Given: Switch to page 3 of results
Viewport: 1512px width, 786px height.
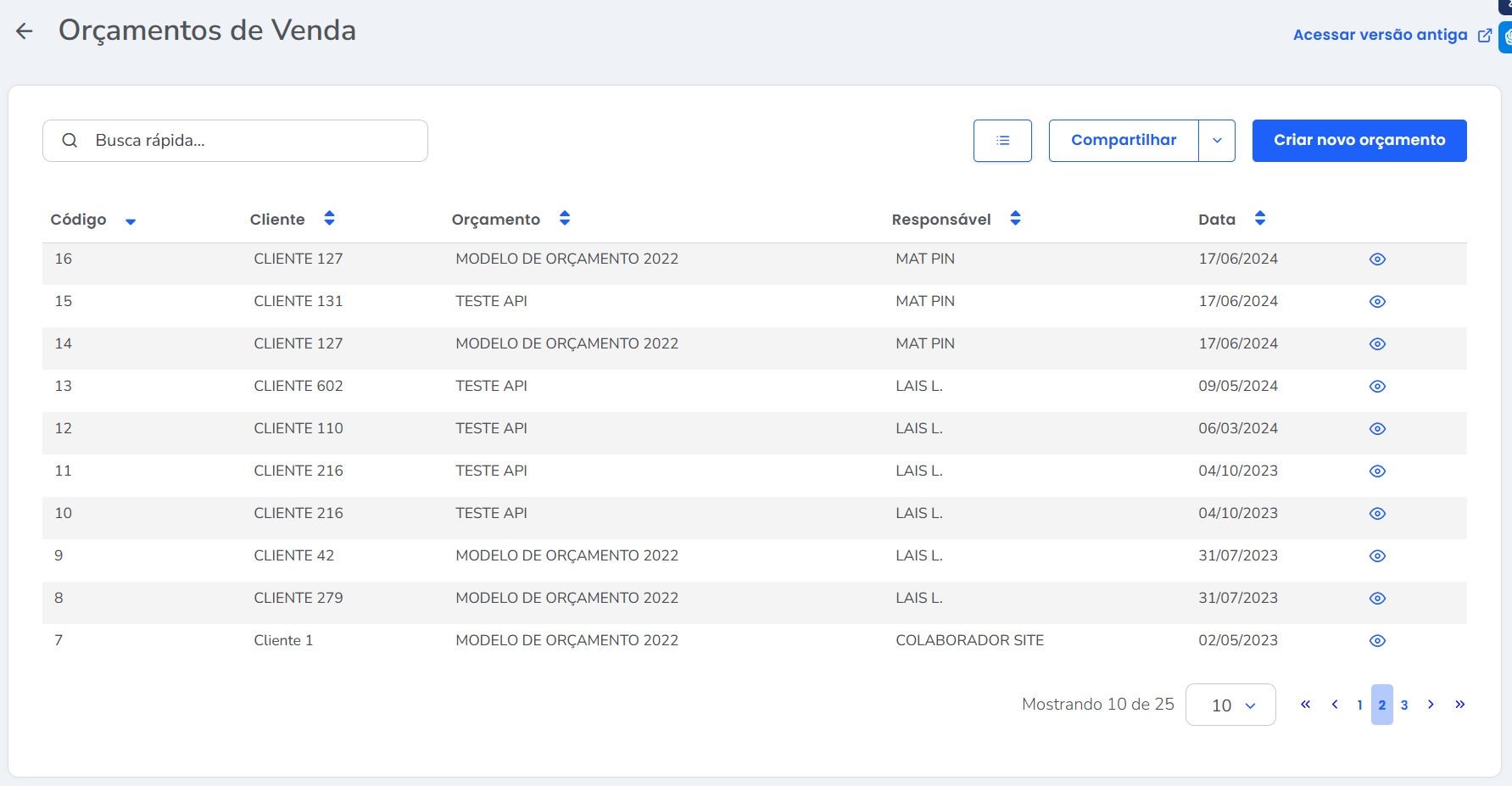Looking at the screenshot, I should [1404, 705].
